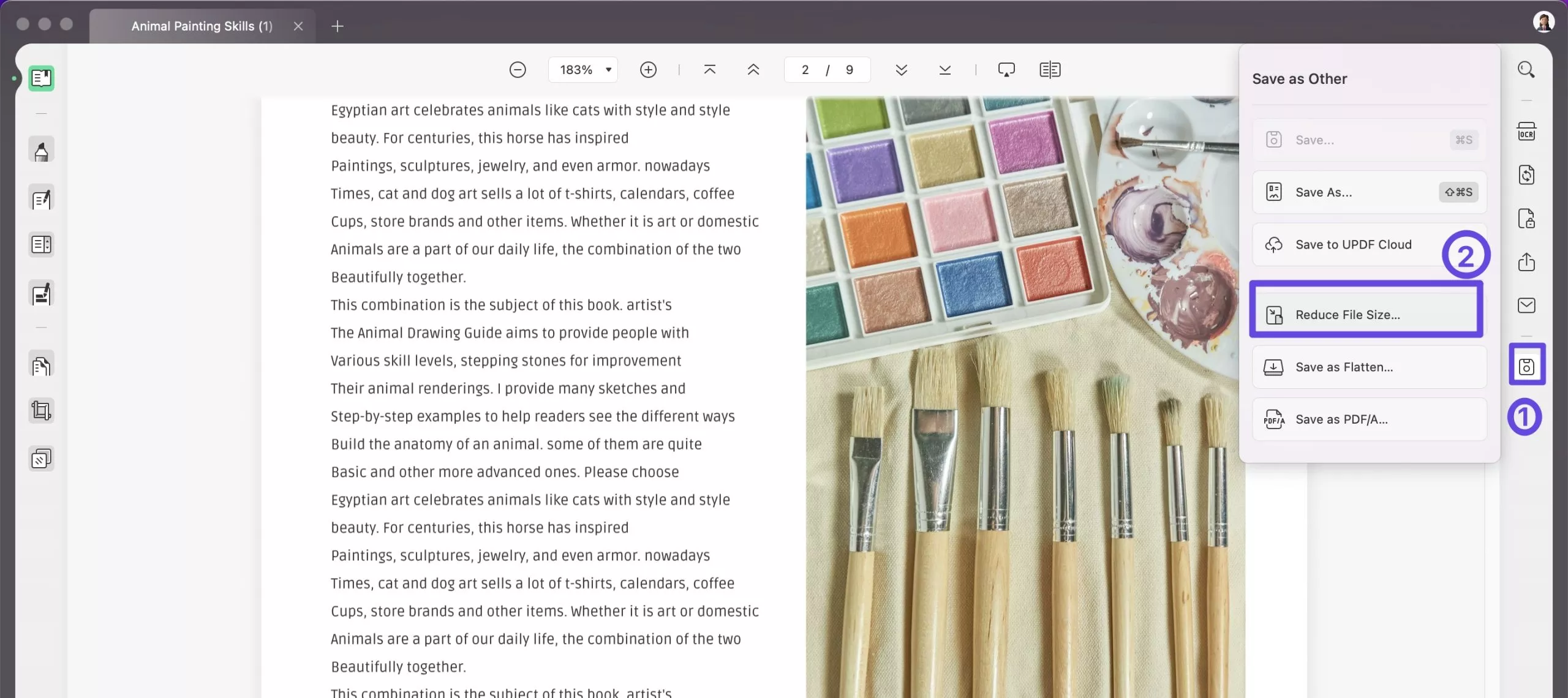
Task: Open the Reader mode icon in left sidebar
Action: [41, 78]
